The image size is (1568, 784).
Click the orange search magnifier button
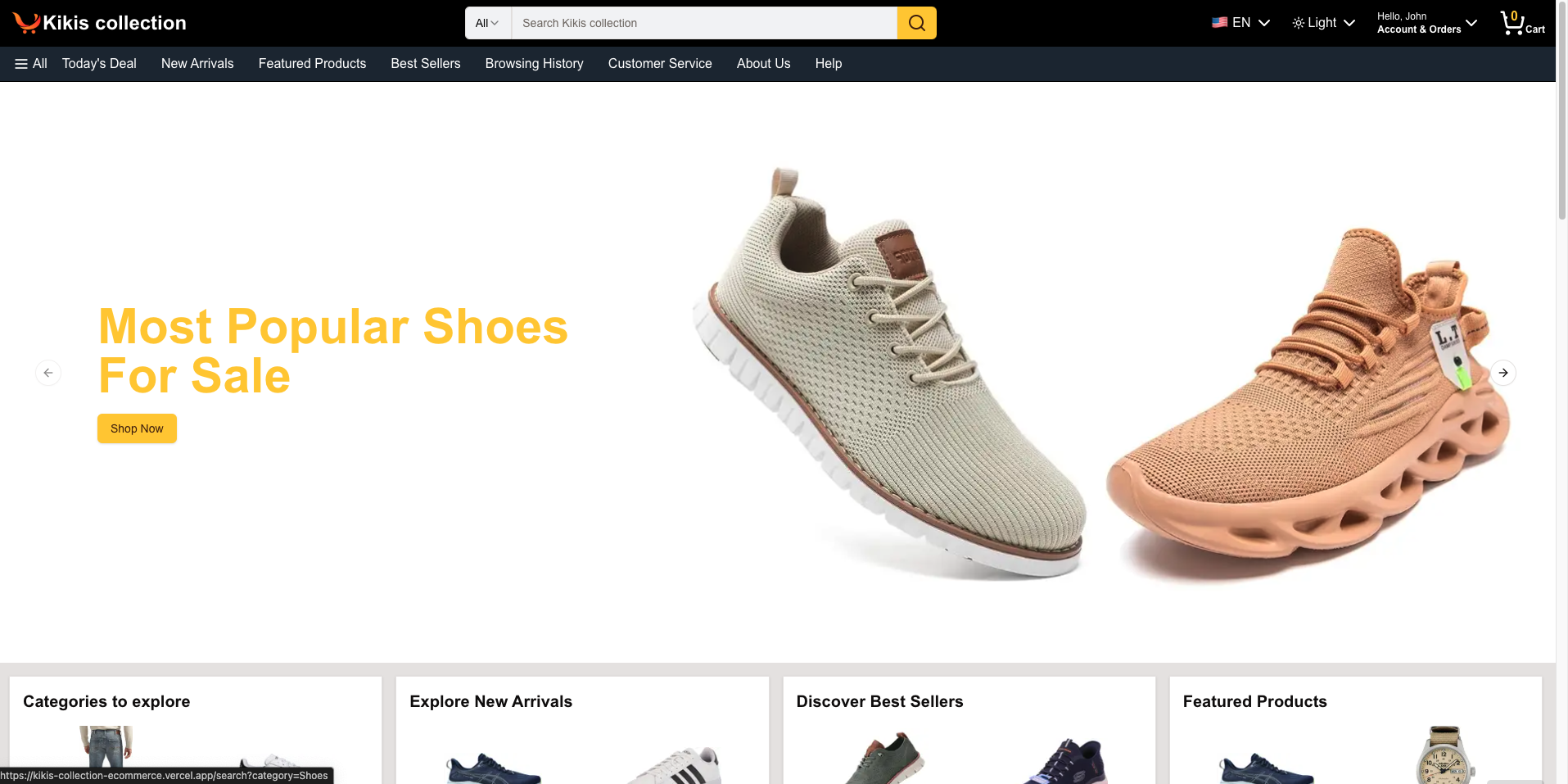point(916,23)
